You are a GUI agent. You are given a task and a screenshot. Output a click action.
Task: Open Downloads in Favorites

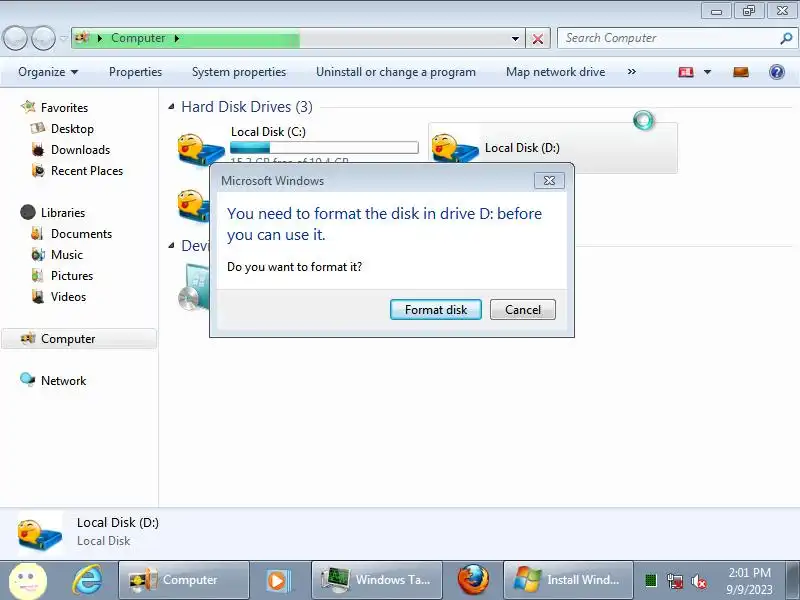coord(81,149)
